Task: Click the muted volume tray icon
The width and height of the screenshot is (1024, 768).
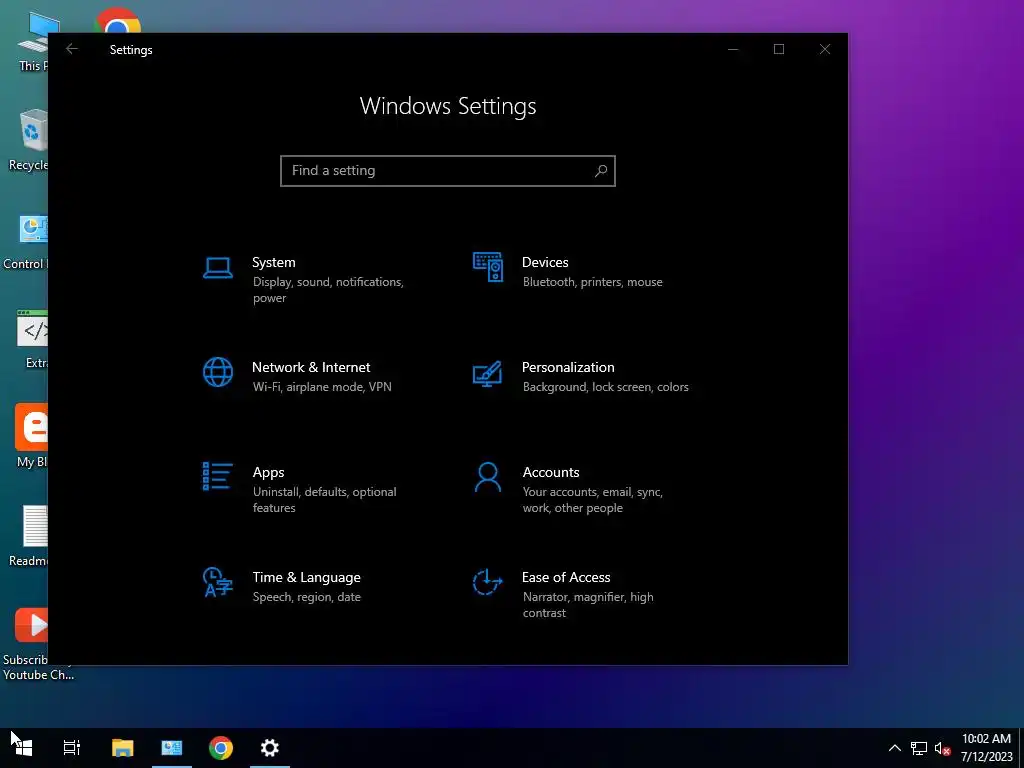Action: tap(942, 748)
